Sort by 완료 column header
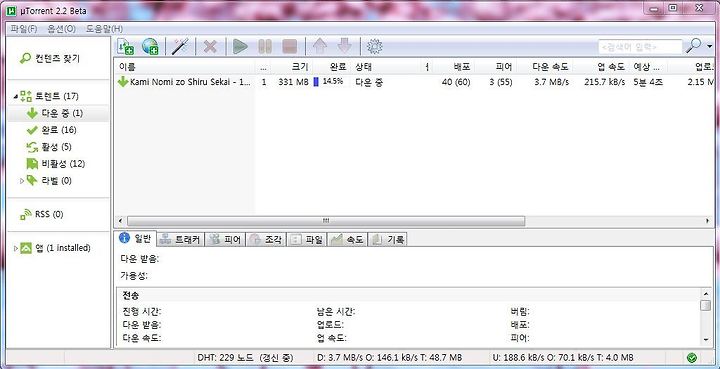 332,67
